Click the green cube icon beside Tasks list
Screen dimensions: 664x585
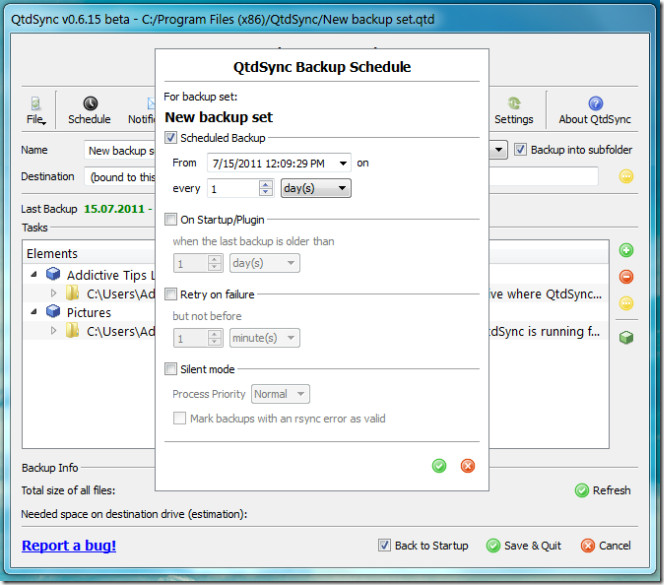pyautogui.click(x=626, y=337)
